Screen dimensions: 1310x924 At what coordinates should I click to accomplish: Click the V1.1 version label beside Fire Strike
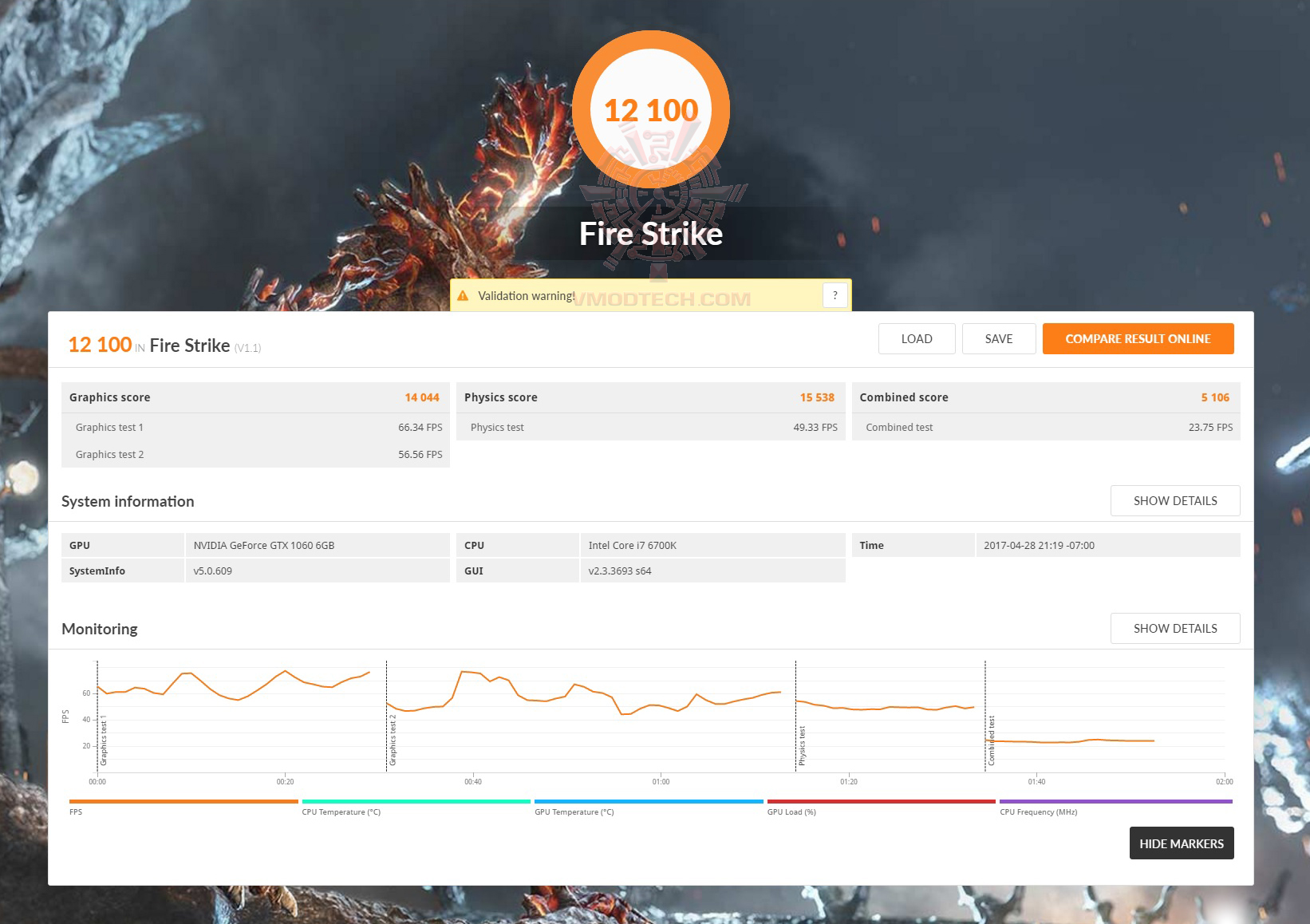click(247, 348)
